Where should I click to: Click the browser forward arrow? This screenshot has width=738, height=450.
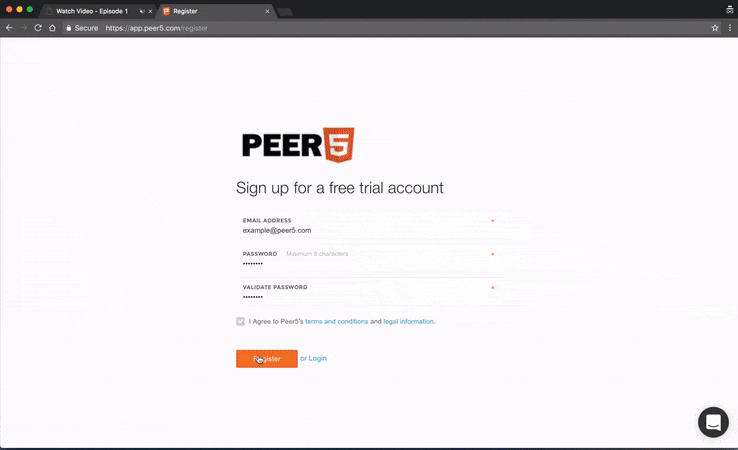(24, 28)
